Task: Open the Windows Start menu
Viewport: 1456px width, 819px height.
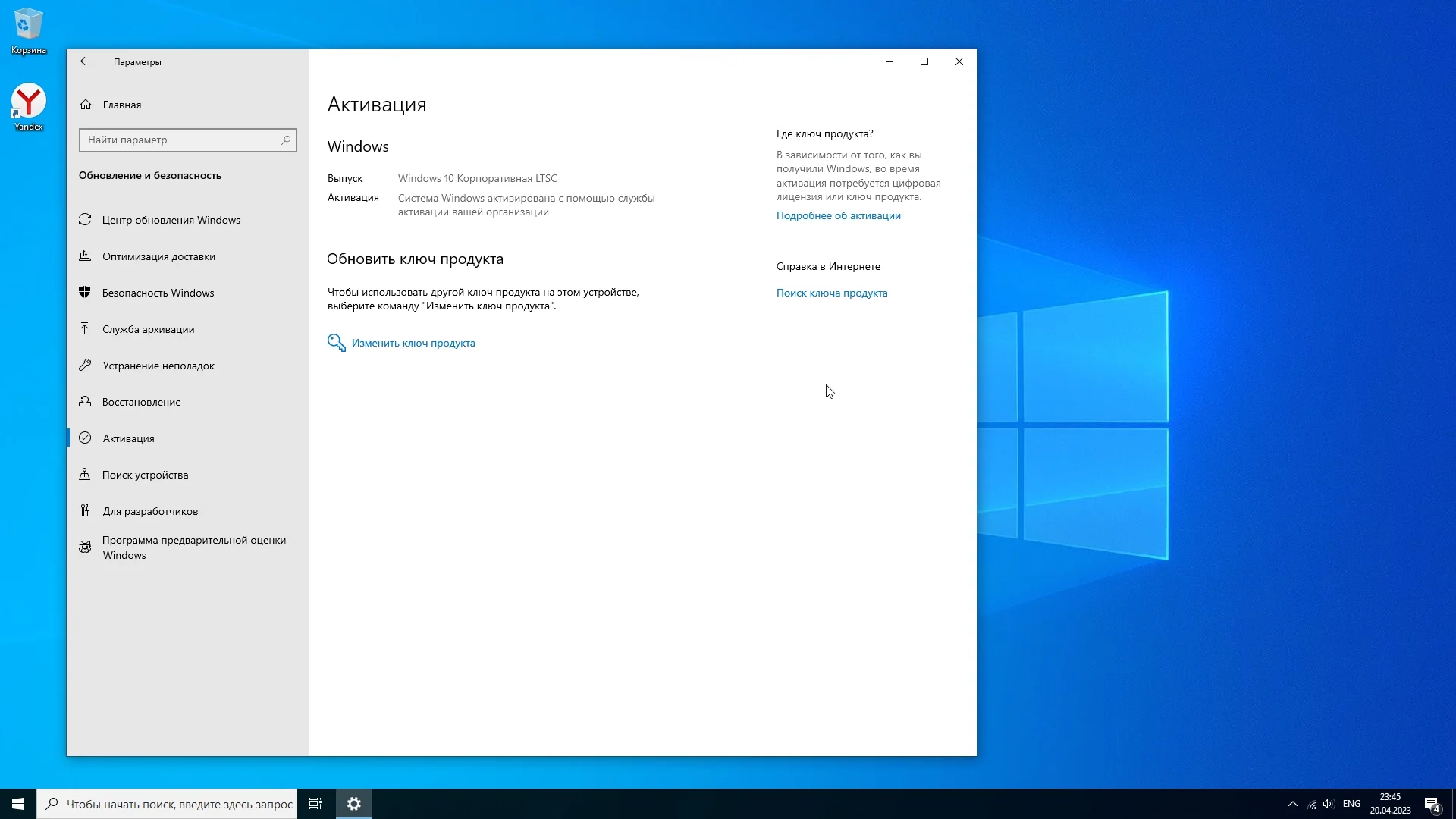Action: tap(18, 804)
